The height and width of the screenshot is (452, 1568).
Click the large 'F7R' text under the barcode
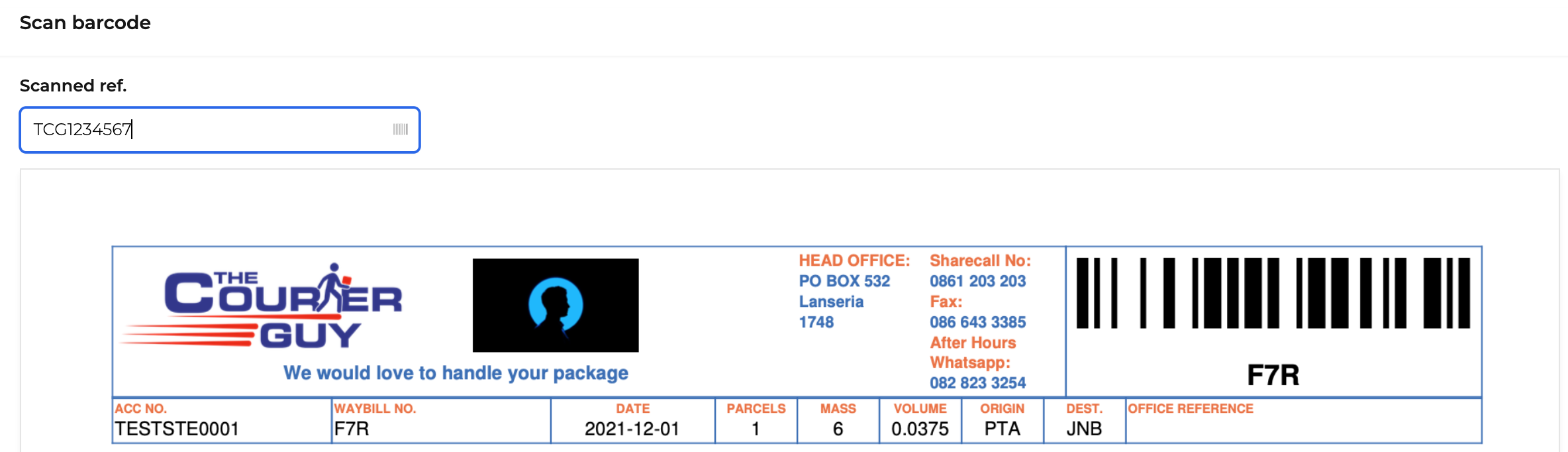click(1273, 375)
